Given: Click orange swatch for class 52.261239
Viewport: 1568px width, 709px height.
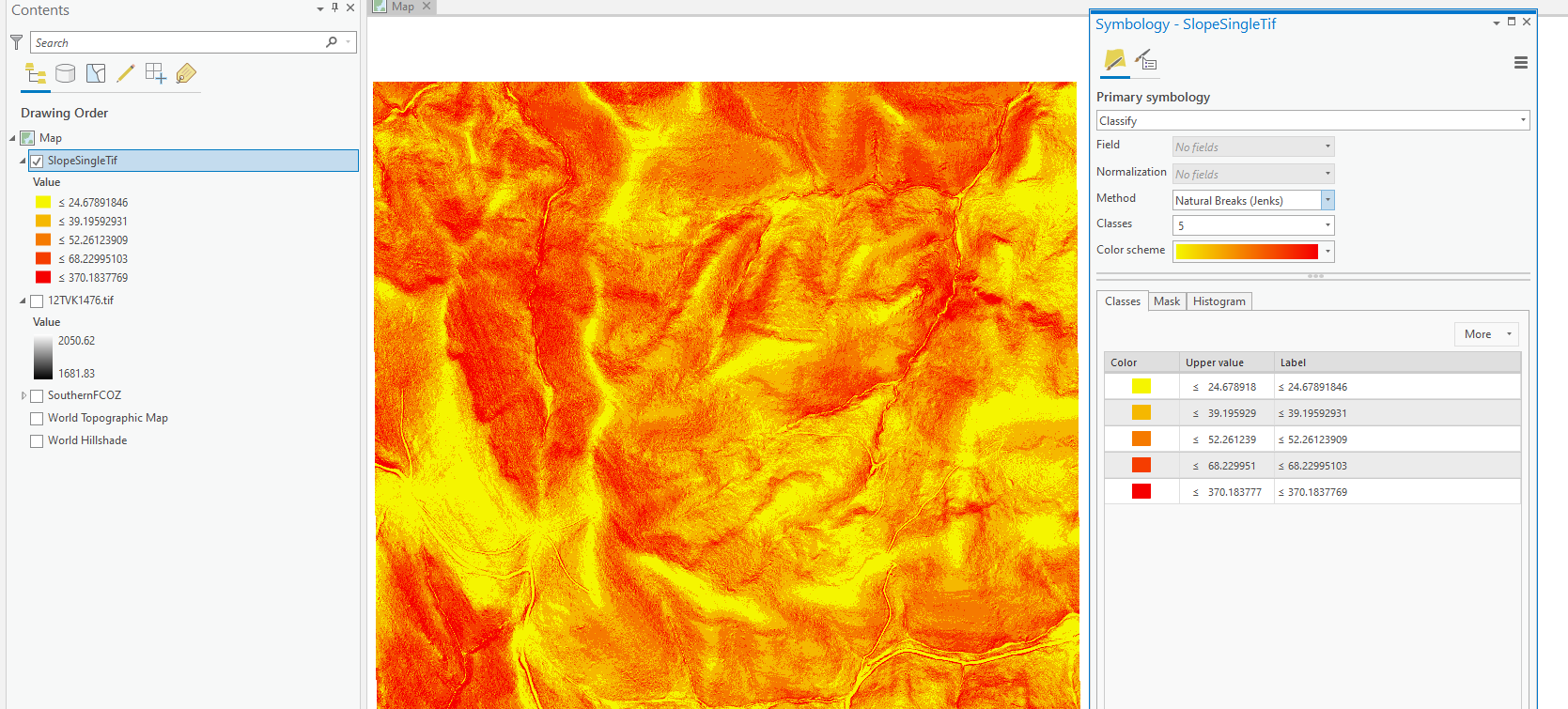Looking at the screenshot, I should pos(1141,439).
